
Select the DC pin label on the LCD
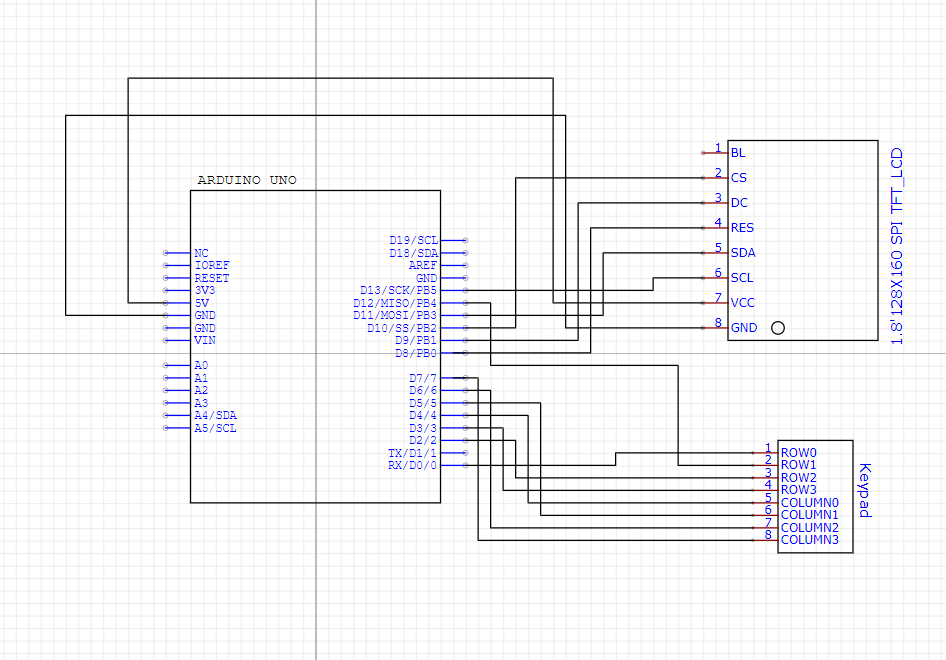[x=739, y=203]
